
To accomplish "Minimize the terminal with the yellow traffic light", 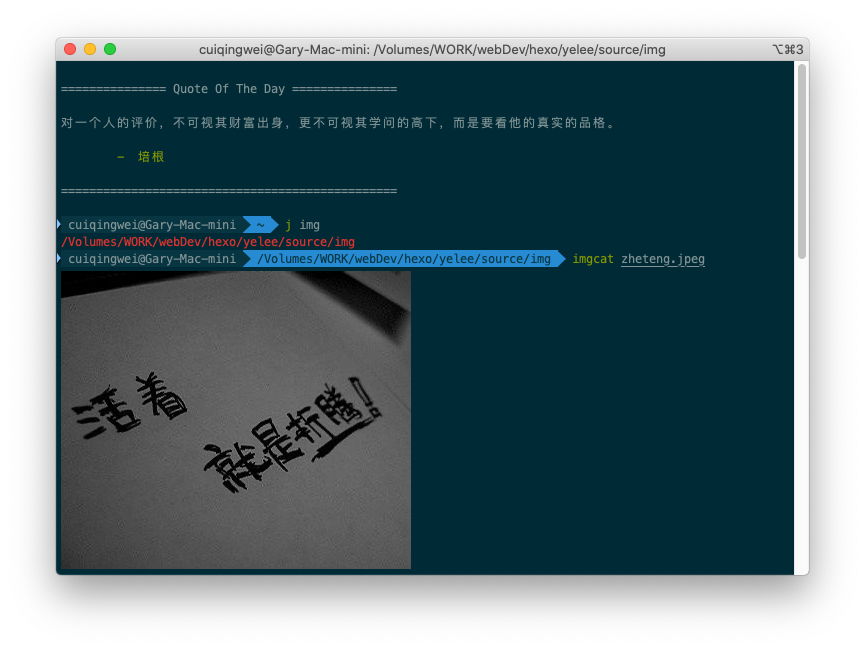I will 89,47.
